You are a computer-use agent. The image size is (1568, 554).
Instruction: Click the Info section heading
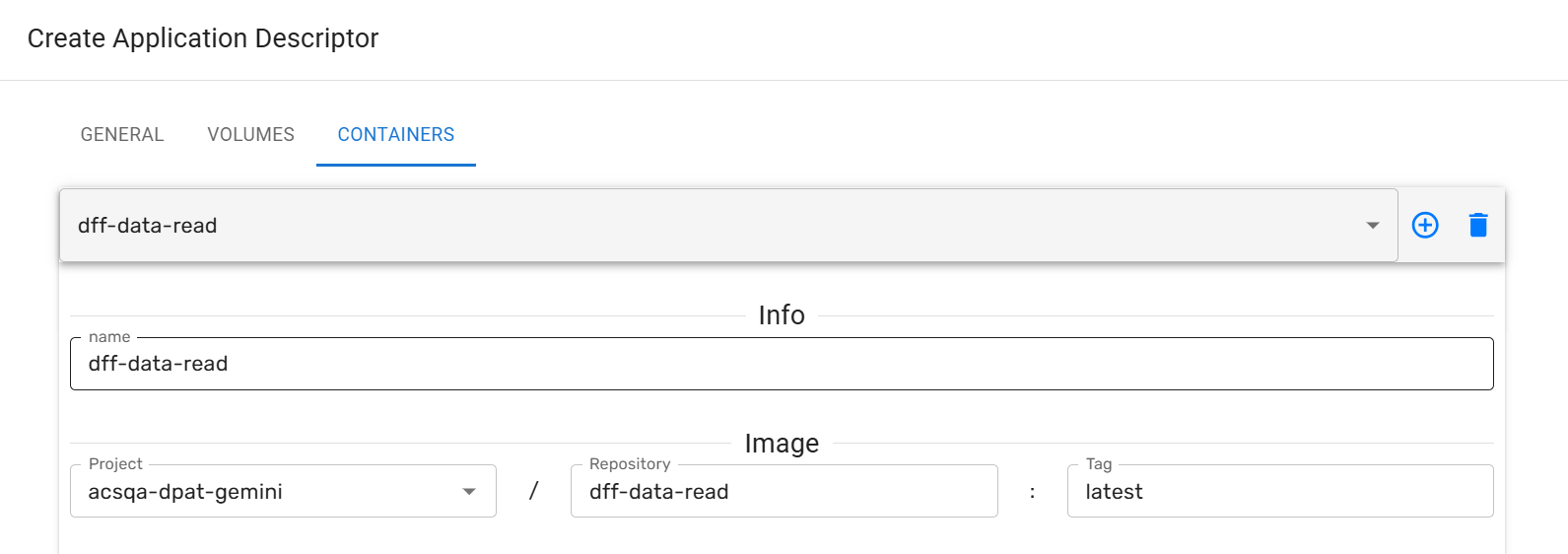point(782,315)
